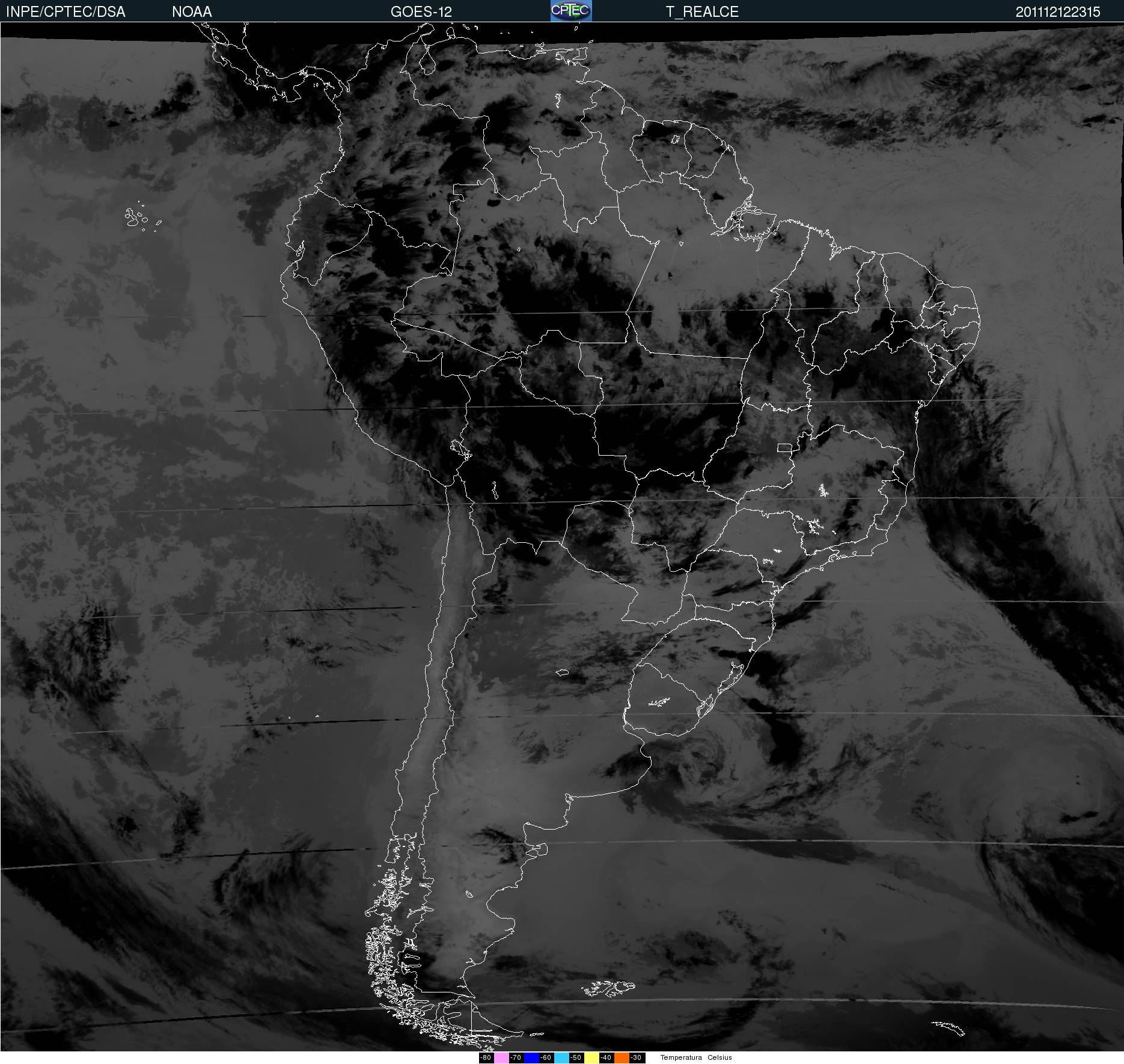This screenshot has height=1064, width=1124.
Task: Click the -40 legend value
Action: click(606, 1057)
